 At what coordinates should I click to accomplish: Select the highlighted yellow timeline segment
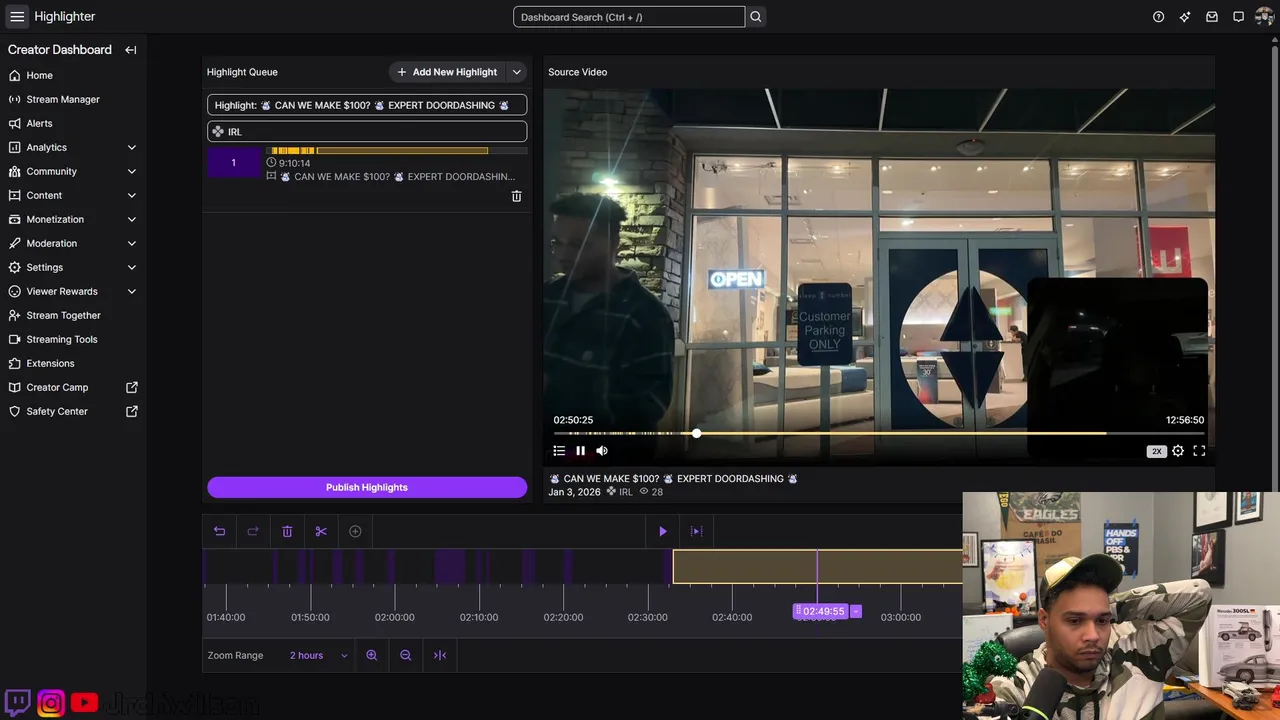pyautogui.click(x=817, y=567)
